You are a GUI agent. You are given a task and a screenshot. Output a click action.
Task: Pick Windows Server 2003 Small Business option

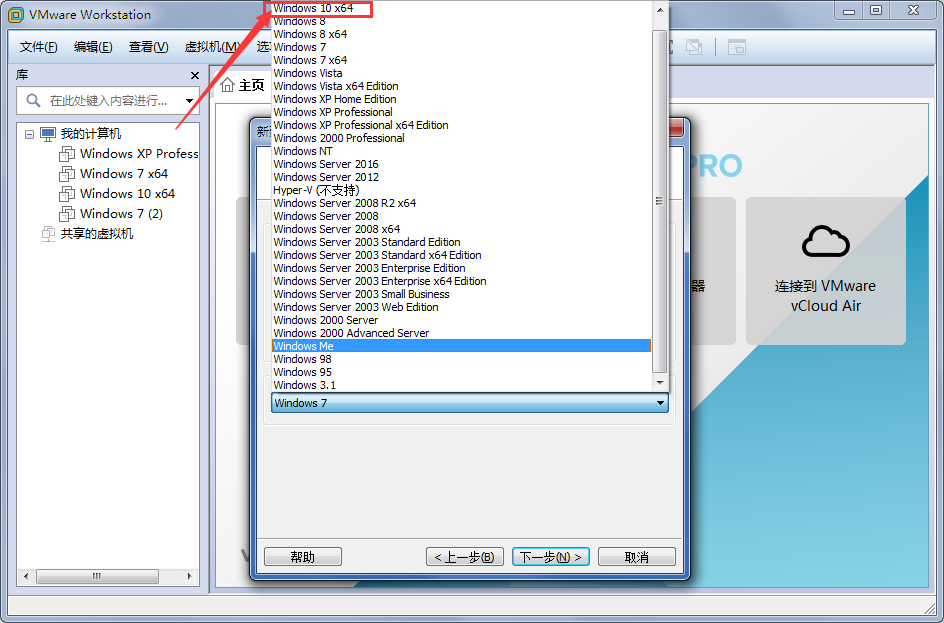[461, 294]
